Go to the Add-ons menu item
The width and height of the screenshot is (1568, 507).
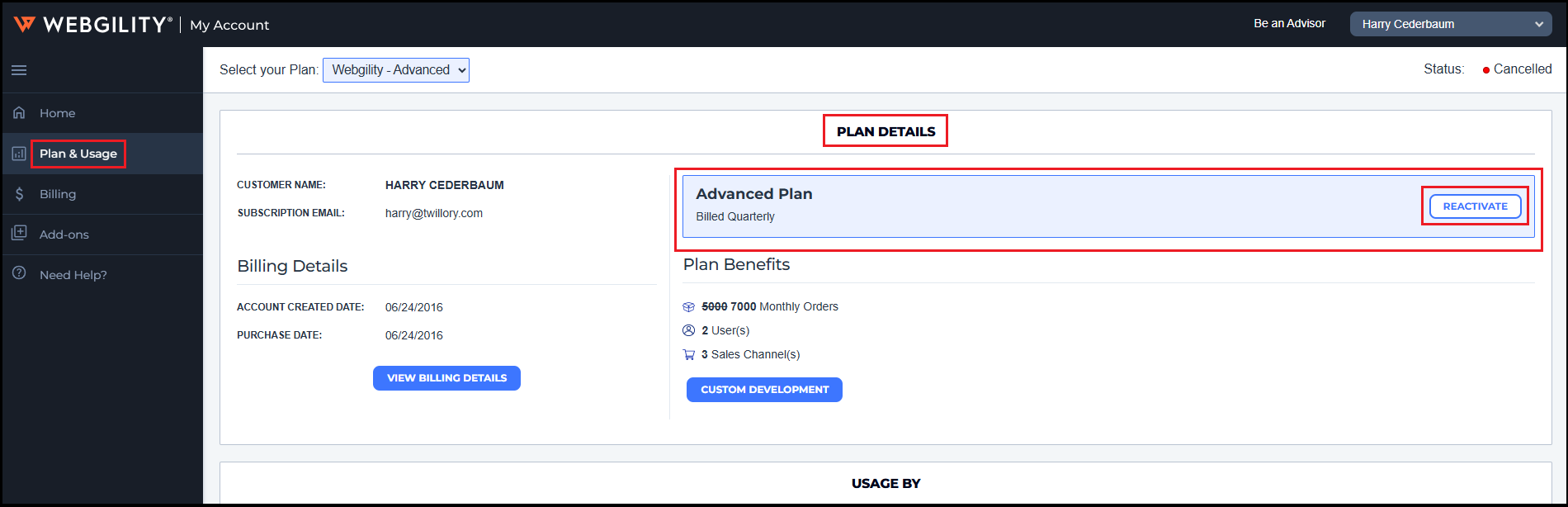coord(64,235)
